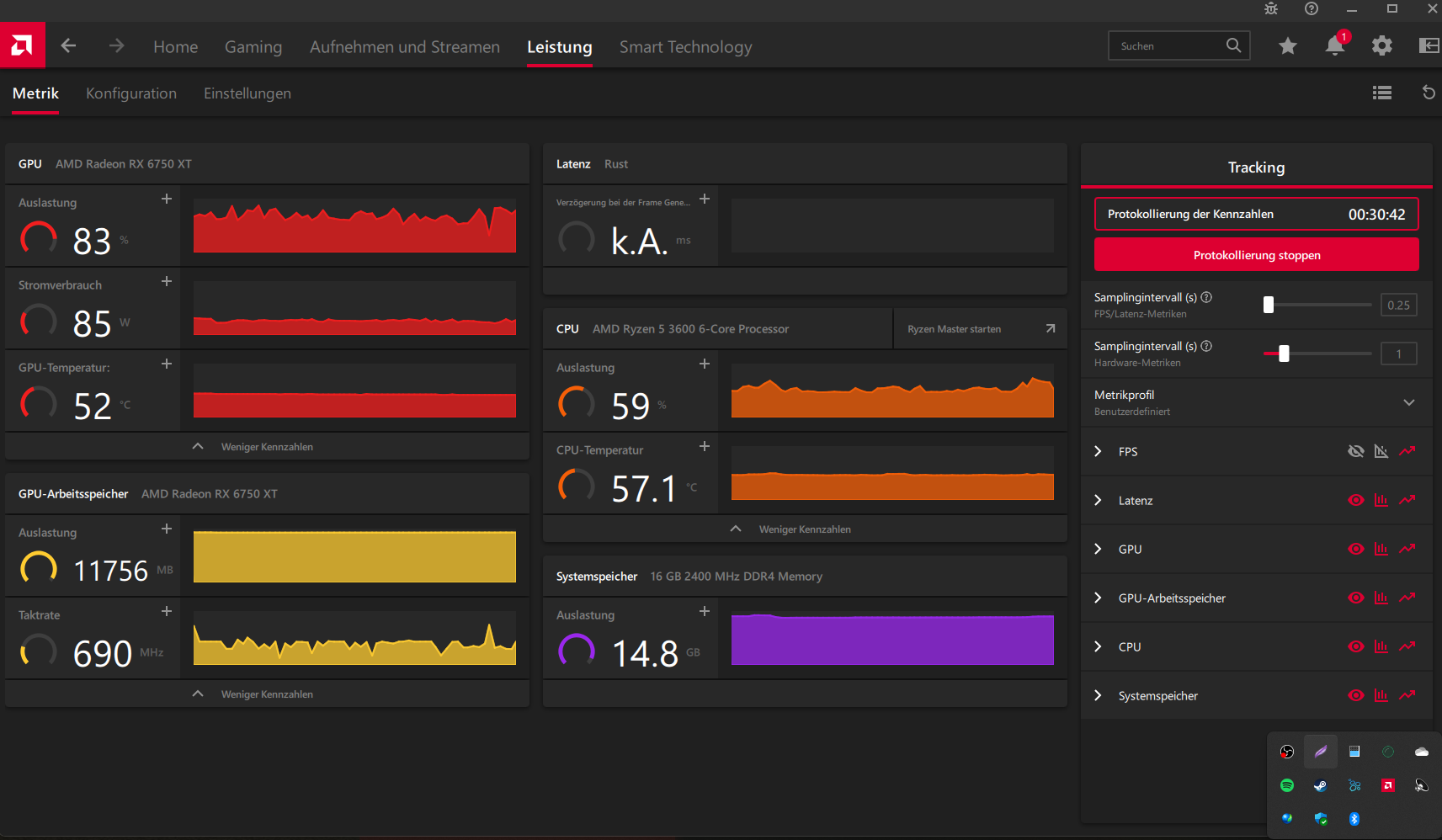The height and width of the screenshot is (840, 1442).
Task: Hide GPU-Arbeitsspeicher metrics with eye icon
Action: [1355, 598]
